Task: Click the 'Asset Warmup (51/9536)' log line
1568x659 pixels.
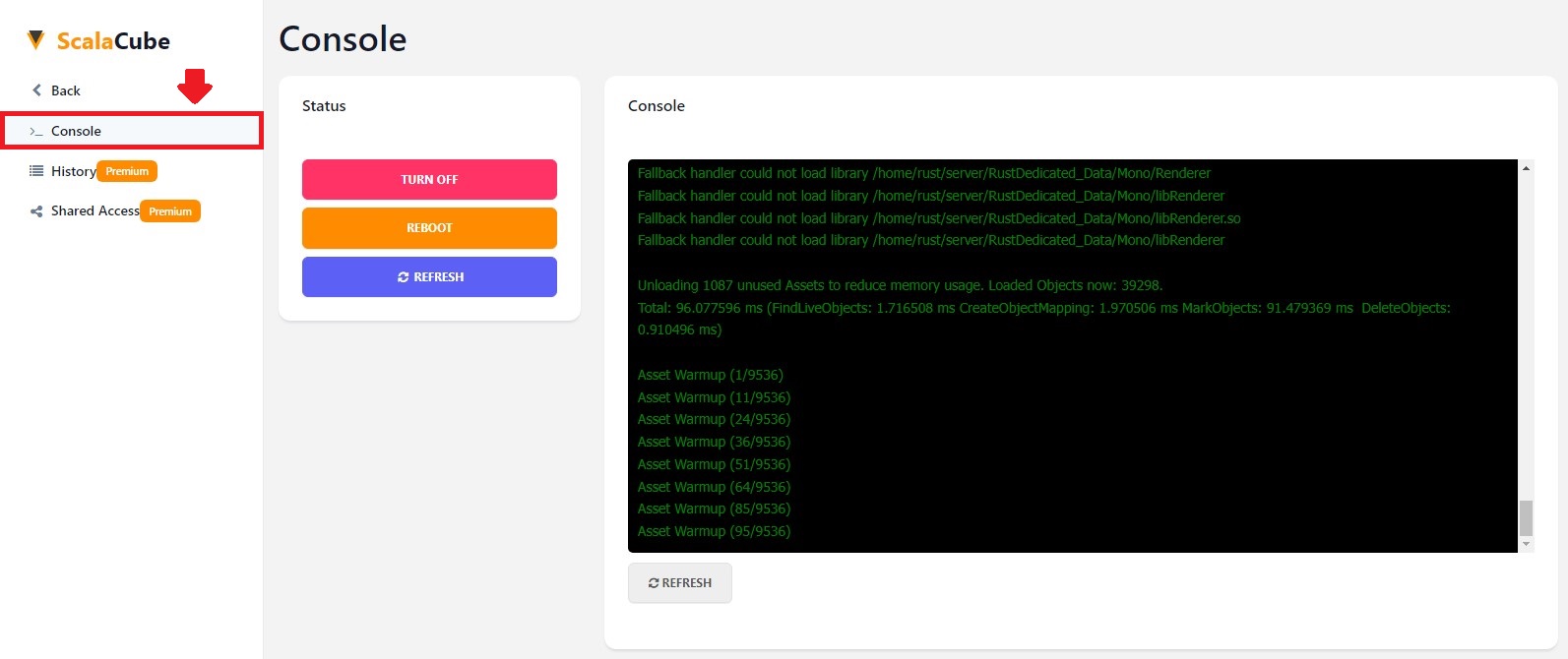Action: point(714,464)
